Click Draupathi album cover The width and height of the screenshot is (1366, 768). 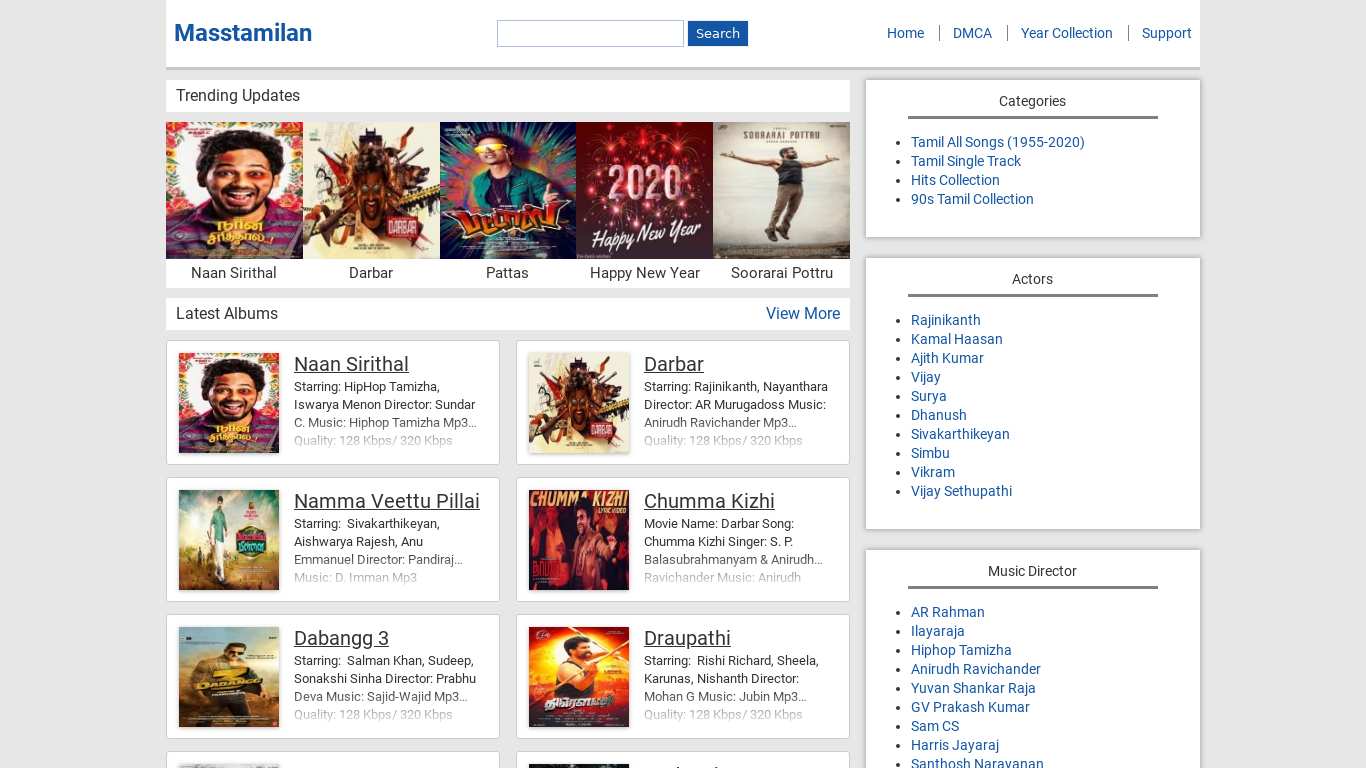click(x=579, y=677)
